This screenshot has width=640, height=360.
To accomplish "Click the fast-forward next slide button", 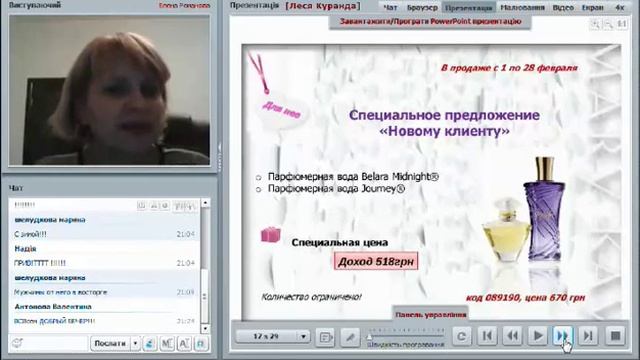I will click(563, 336).
